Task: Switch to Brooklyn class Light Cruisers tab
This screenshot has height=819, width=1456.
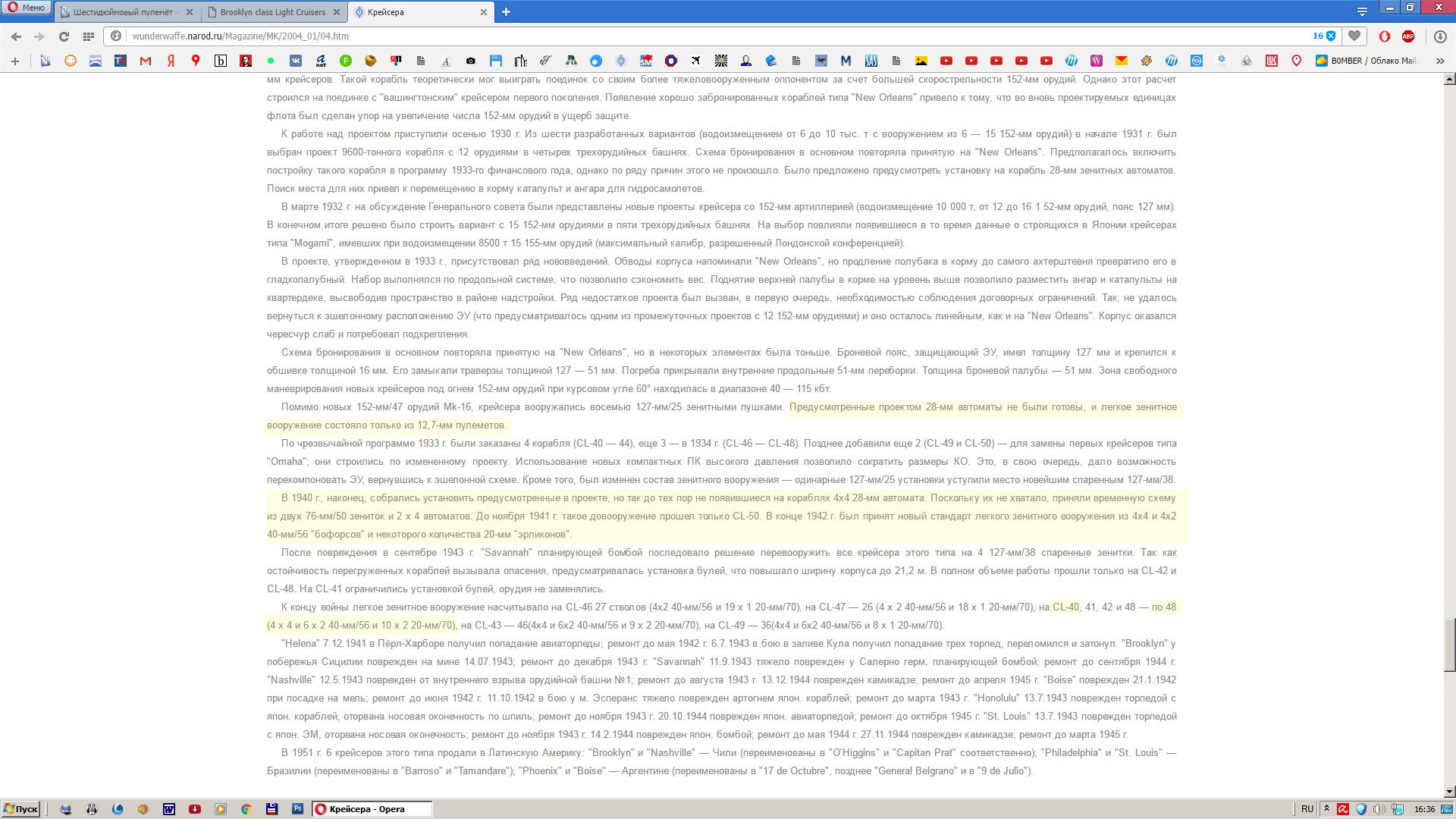Action: [273, 12]
